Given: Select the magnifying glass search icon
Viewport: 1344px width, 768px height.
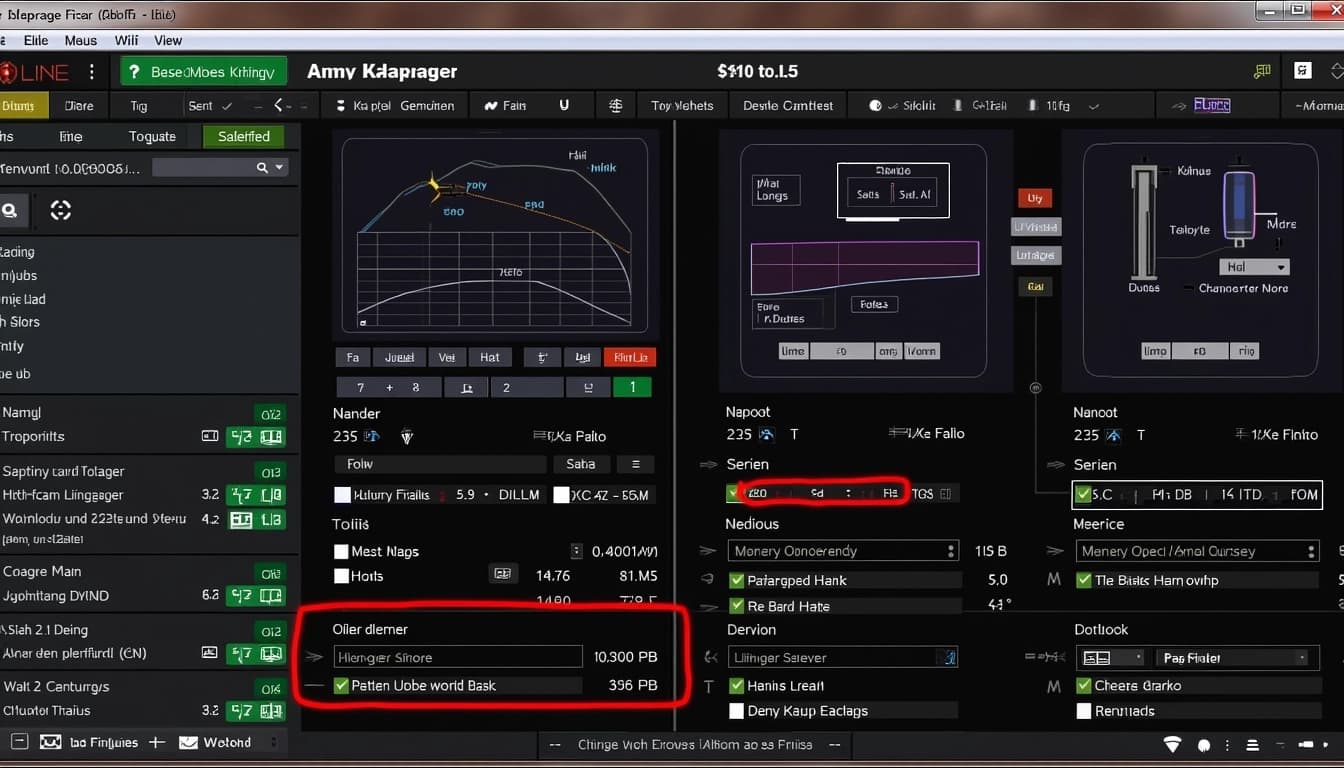Looking at the screenshot, I should pyautogui.click(x=12, y=210).
